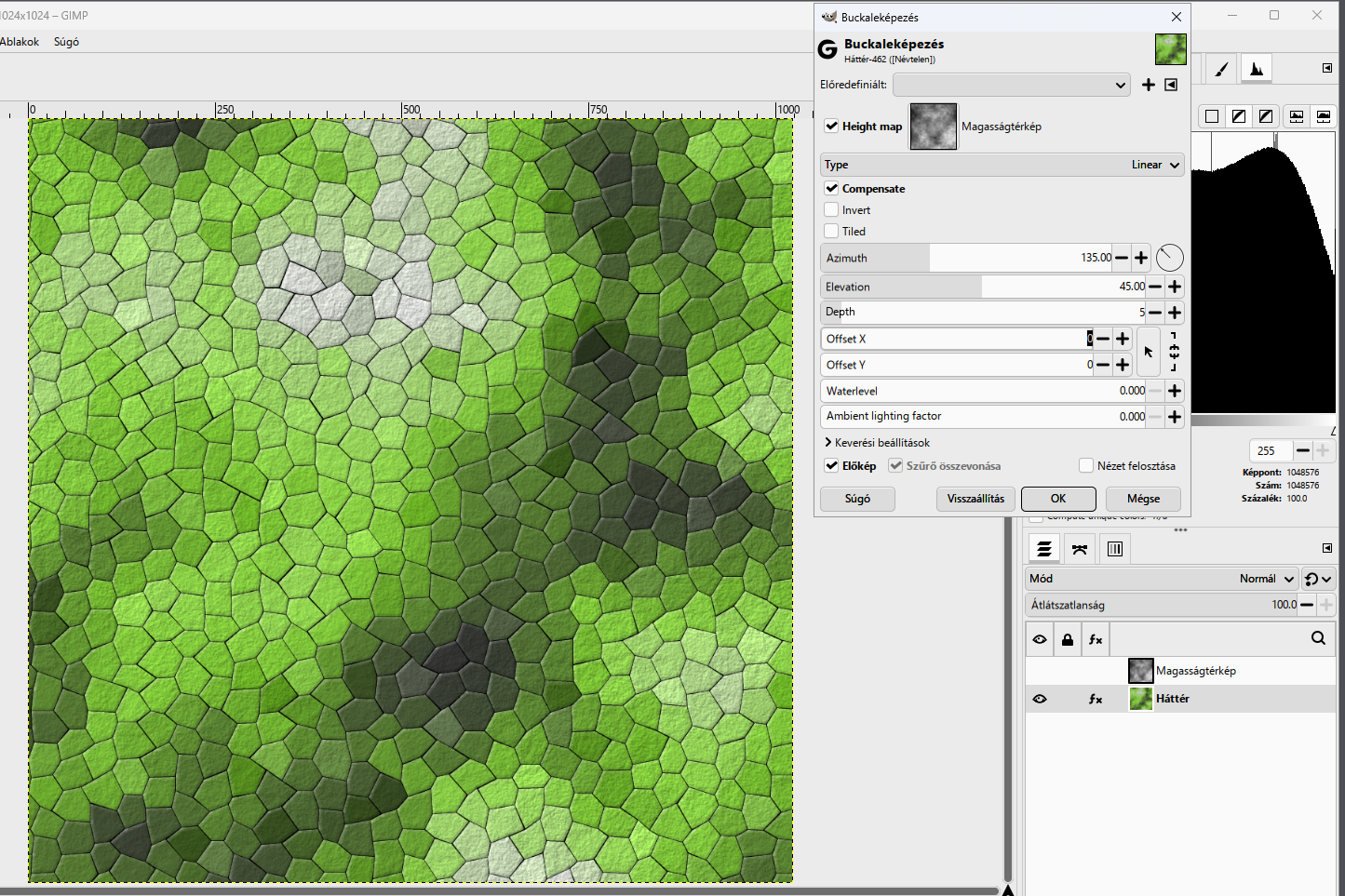This screenshot has height=896, width=1345.
Task: Open the presets menu arrow icon beside plus
Action: pos(1171,85)
